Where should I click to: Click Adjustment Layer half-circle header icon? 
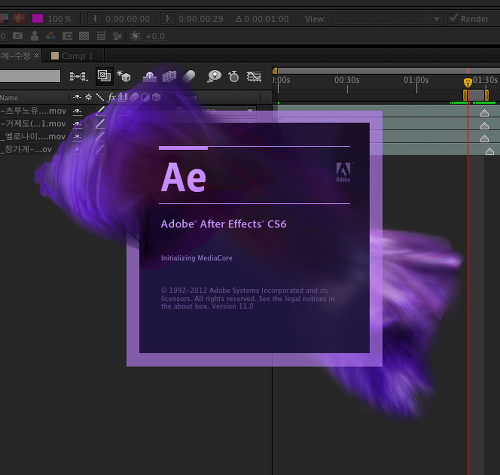click(x=145, y=97)
